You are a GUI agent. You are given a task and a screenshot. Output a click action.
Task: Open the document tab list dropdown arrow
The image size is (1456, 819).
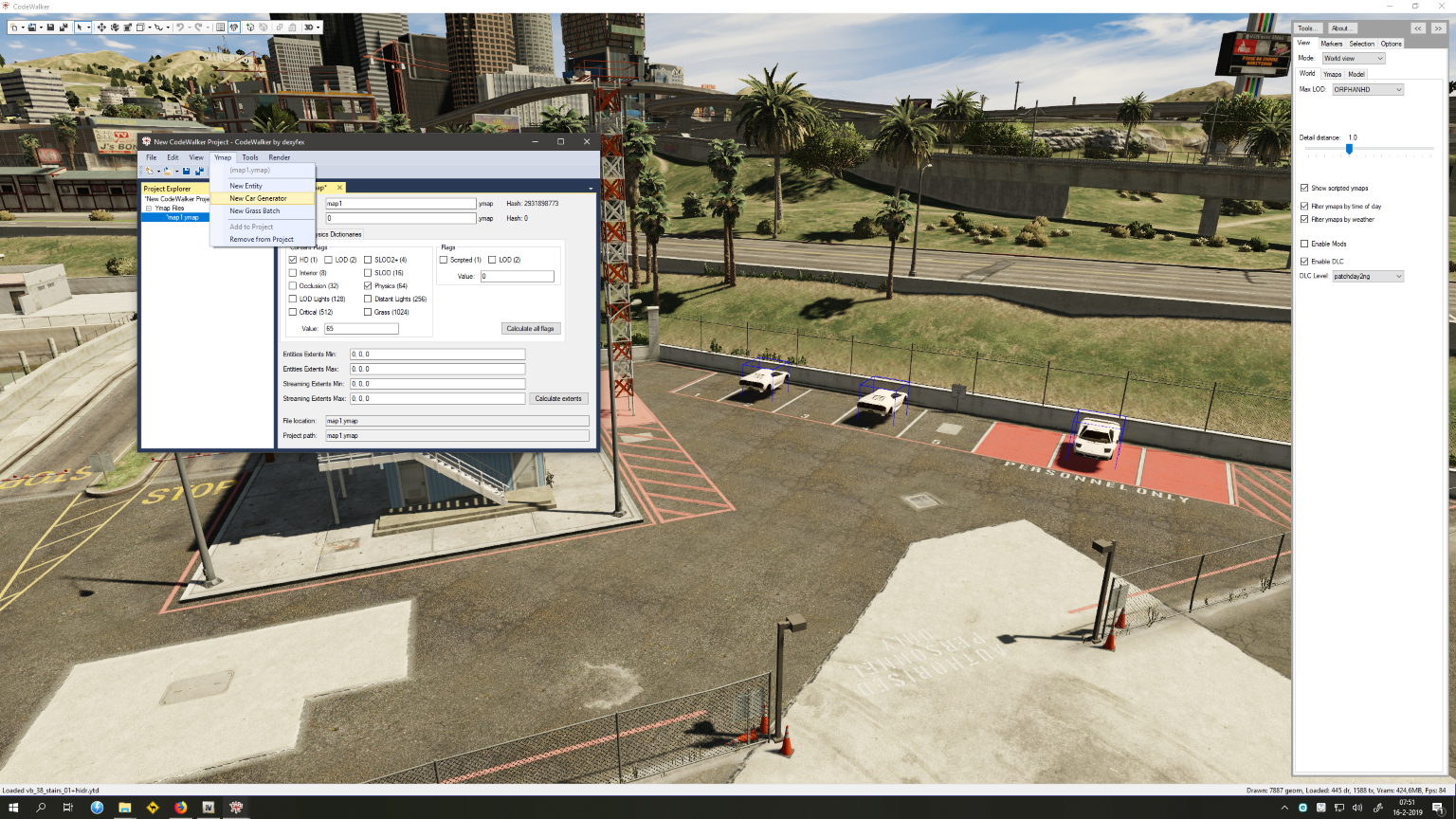591,188
